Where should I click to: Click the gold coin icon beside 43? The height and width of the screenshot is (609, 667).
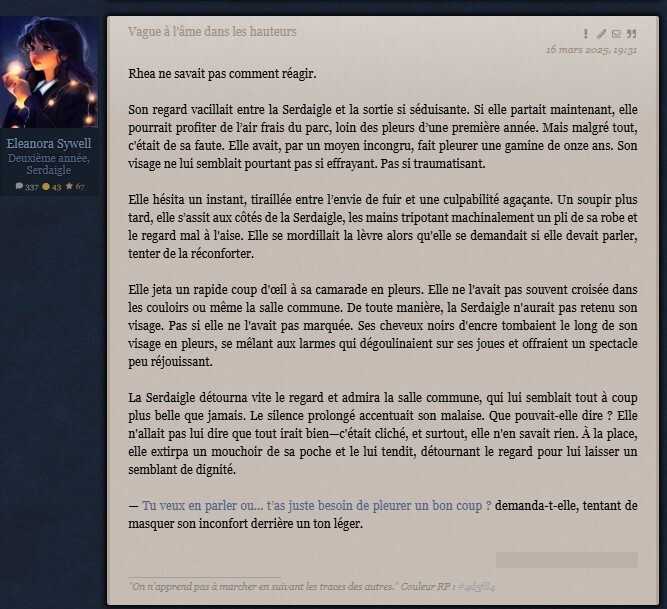pos(46,186)
